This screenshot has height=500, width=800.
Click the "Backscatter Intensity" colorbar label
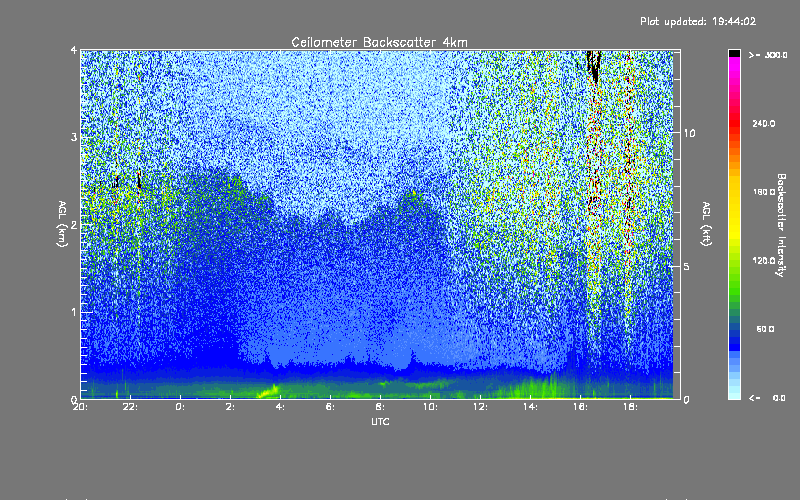[x=781, y=225]
